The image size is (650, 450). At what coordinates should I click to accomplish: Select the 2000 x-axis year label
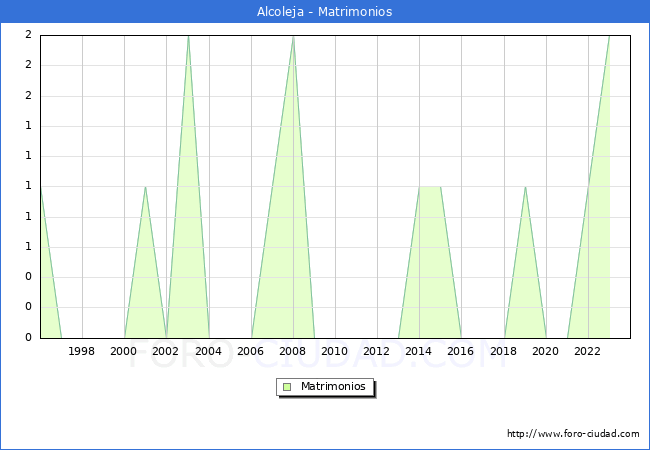pyautogui.click(x=124, y=351)
